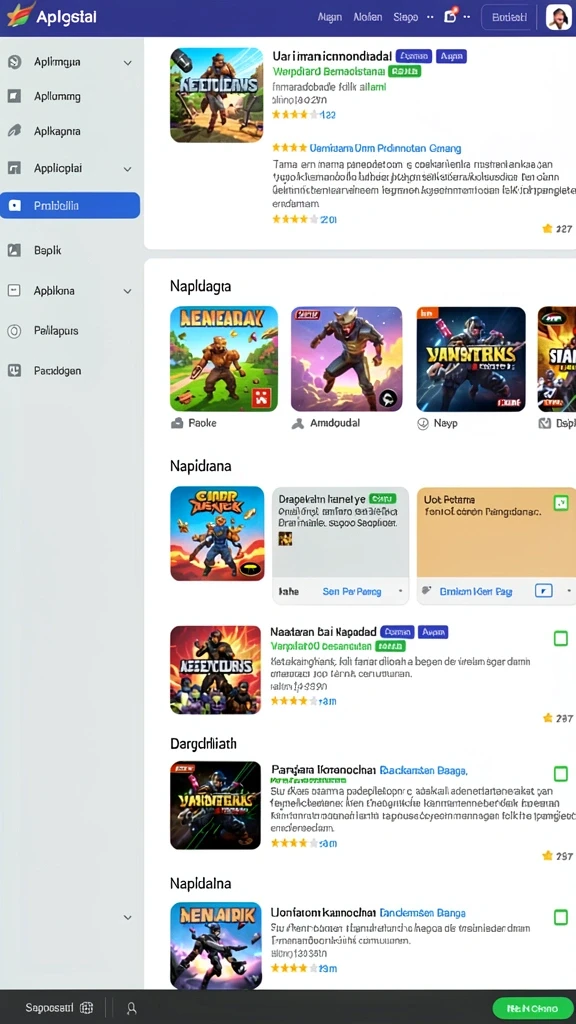
Task: Click the Aplgstal logo icon
Action: click(x=20, y=16)
